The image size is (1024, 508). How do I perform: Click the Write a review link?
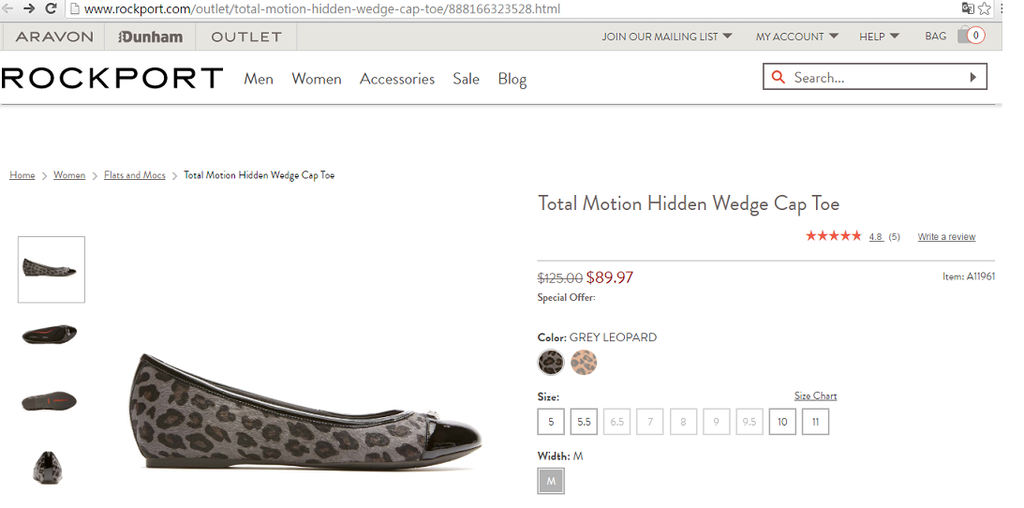coord(946,237)
